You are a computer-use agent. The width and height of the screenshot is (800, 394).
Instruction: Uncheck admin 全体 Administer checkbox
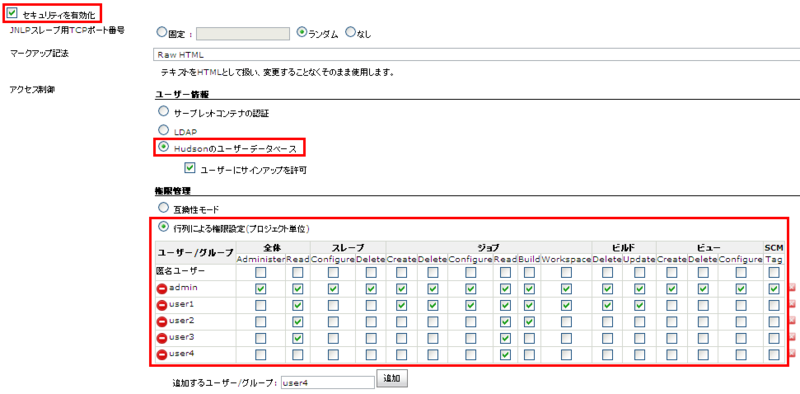[260, 289]
